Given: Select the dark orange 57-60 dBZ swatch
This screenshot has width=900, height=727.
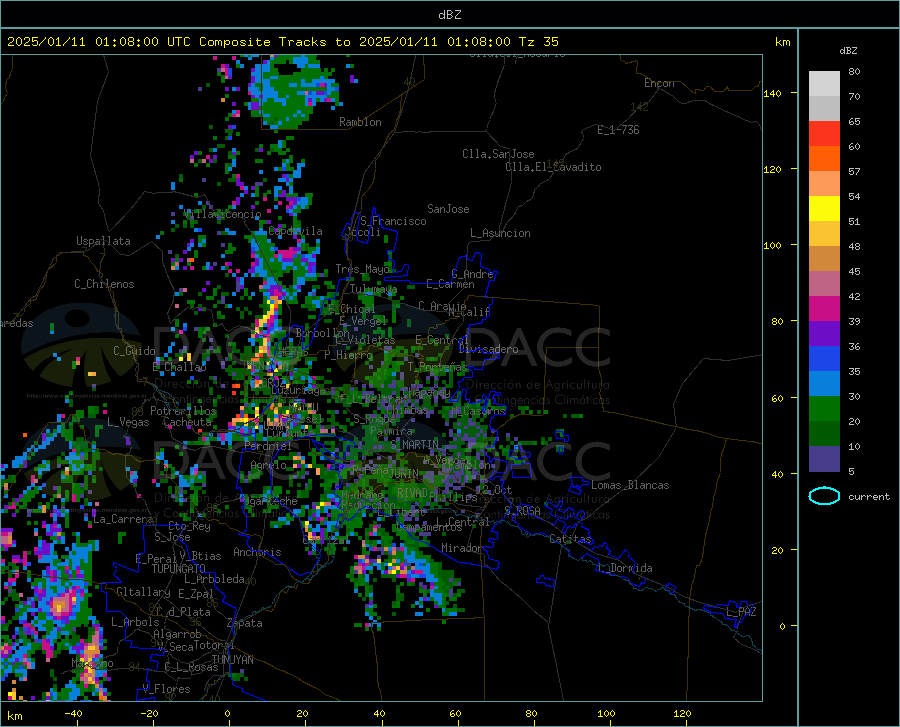Looking at the screenshot, I should (x=824, y=159).
